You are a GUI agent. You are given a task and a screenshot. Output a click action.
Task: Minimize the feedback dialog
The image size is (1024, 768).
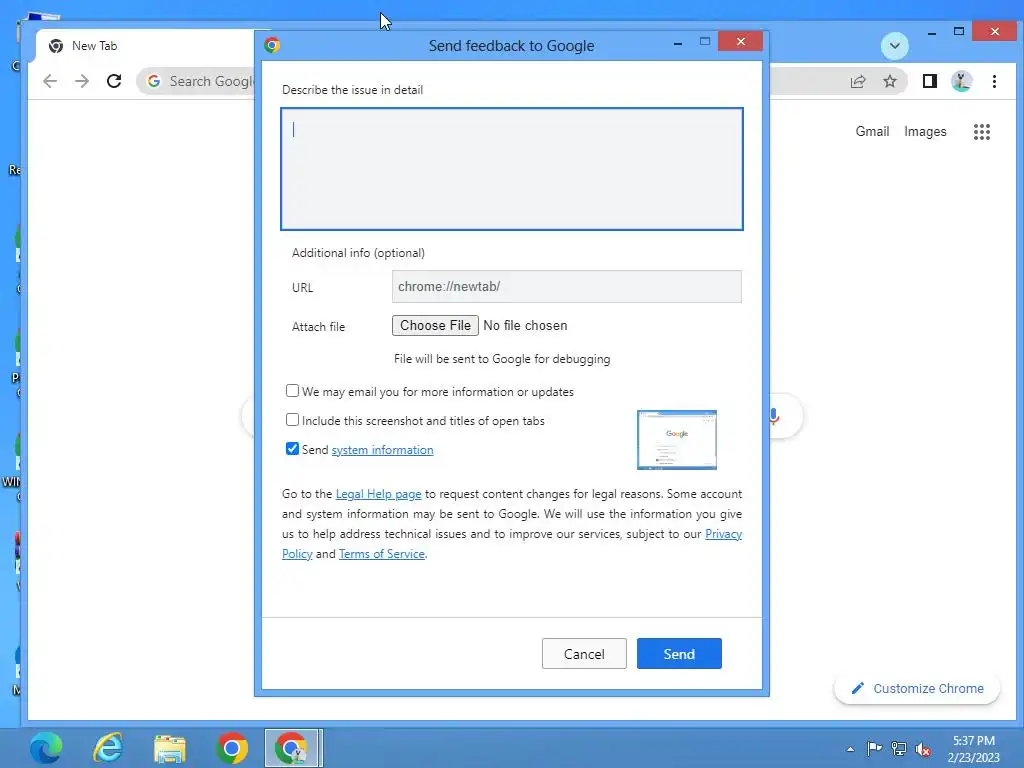pyautogui.click(x=678, y=43)
